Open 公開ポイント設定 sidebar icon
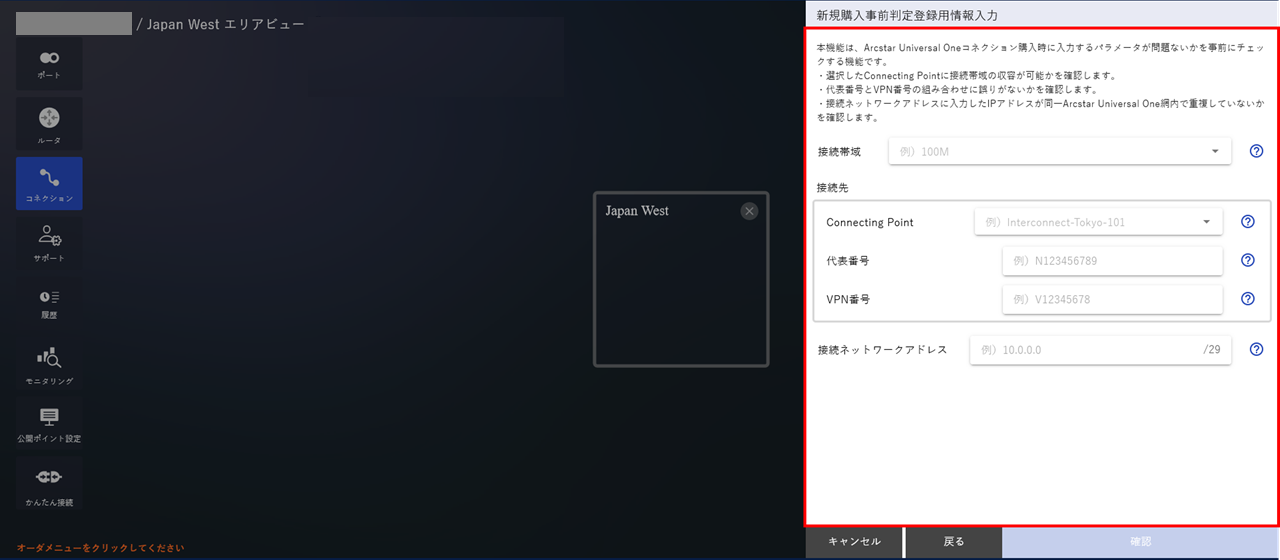Image resolution: width=1280 pixels, height=560 pixels. click(x=49, y=424)
